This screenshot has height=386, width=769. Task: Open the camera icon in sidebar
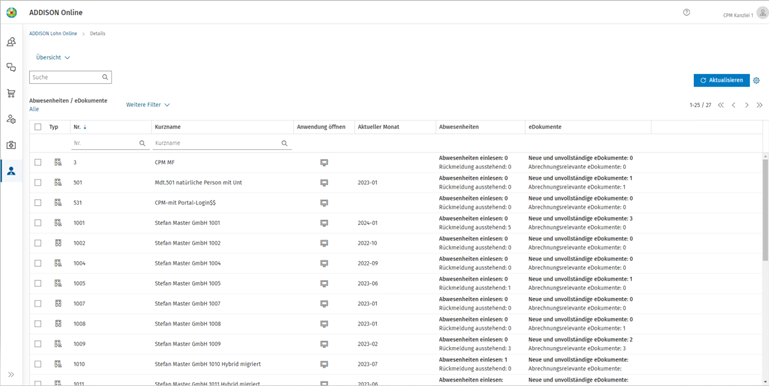click(x=11, y=145)
